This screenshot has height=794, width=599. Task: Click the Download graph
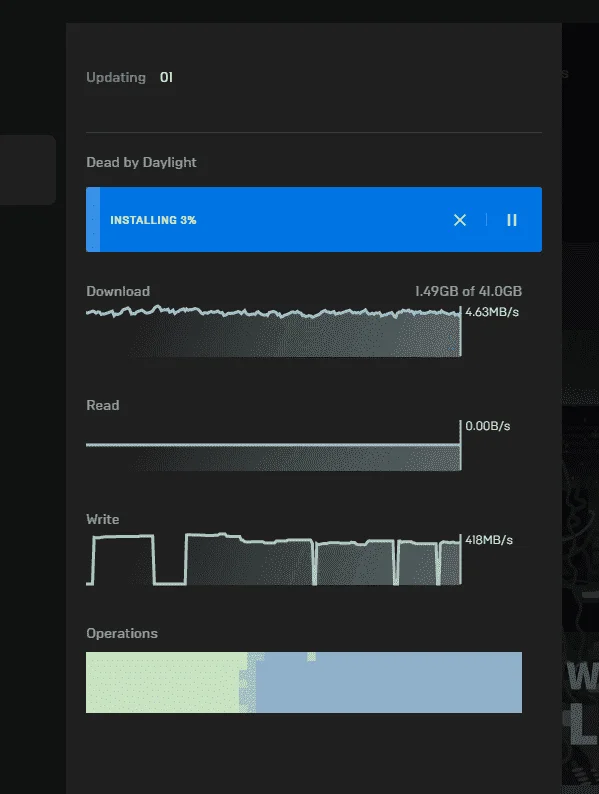273,331
